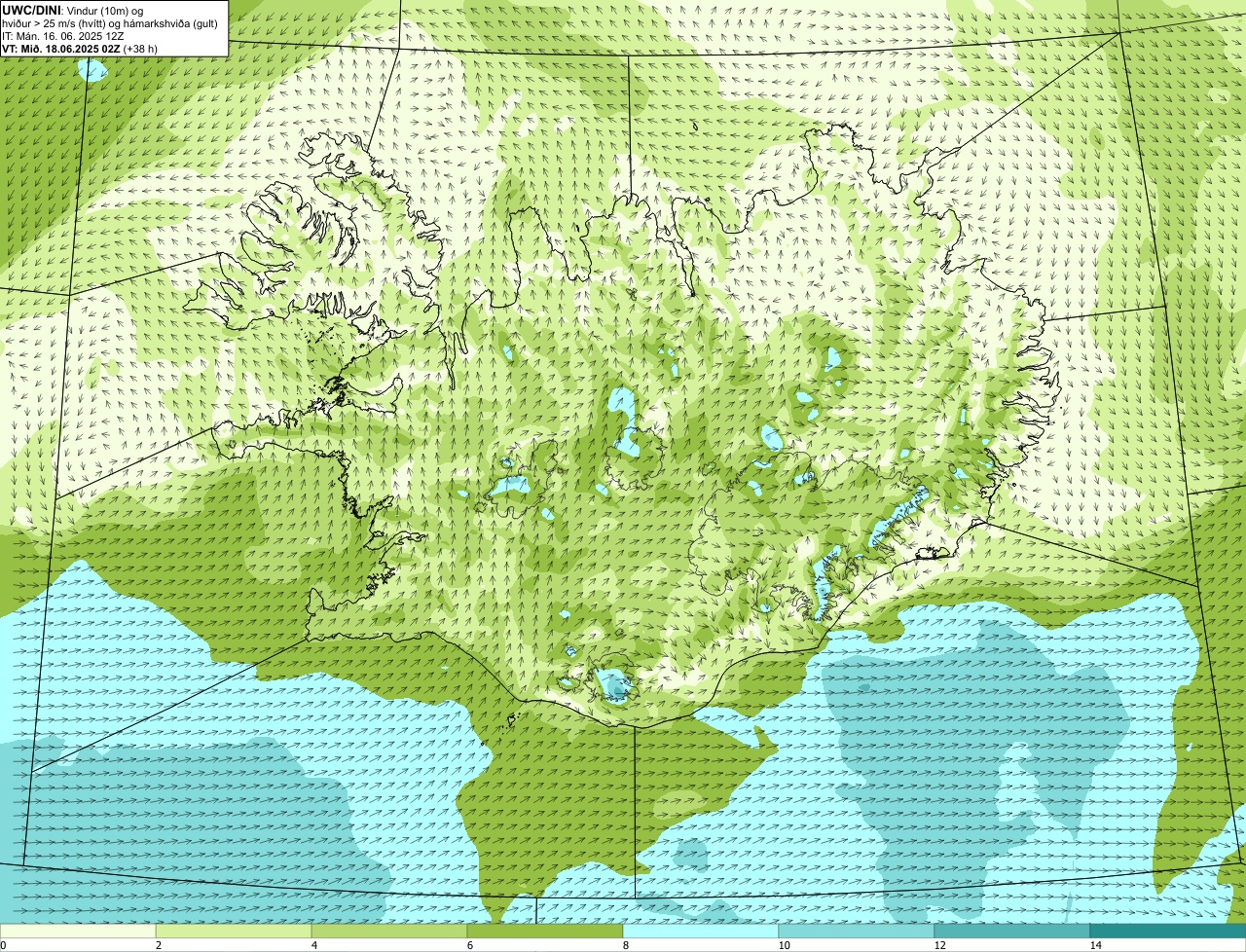Click the legend tick label '0'

point(3,945)
